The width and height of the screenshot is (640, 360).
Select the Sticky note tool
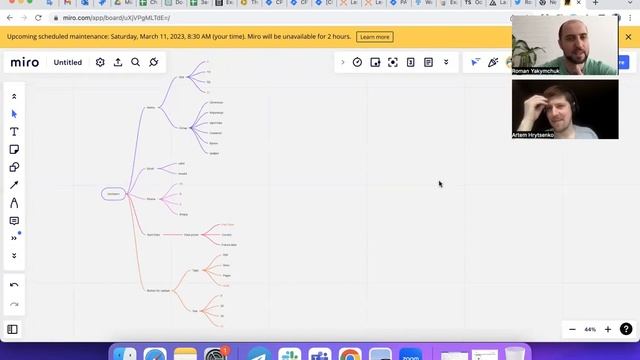[x=14, y=149]
